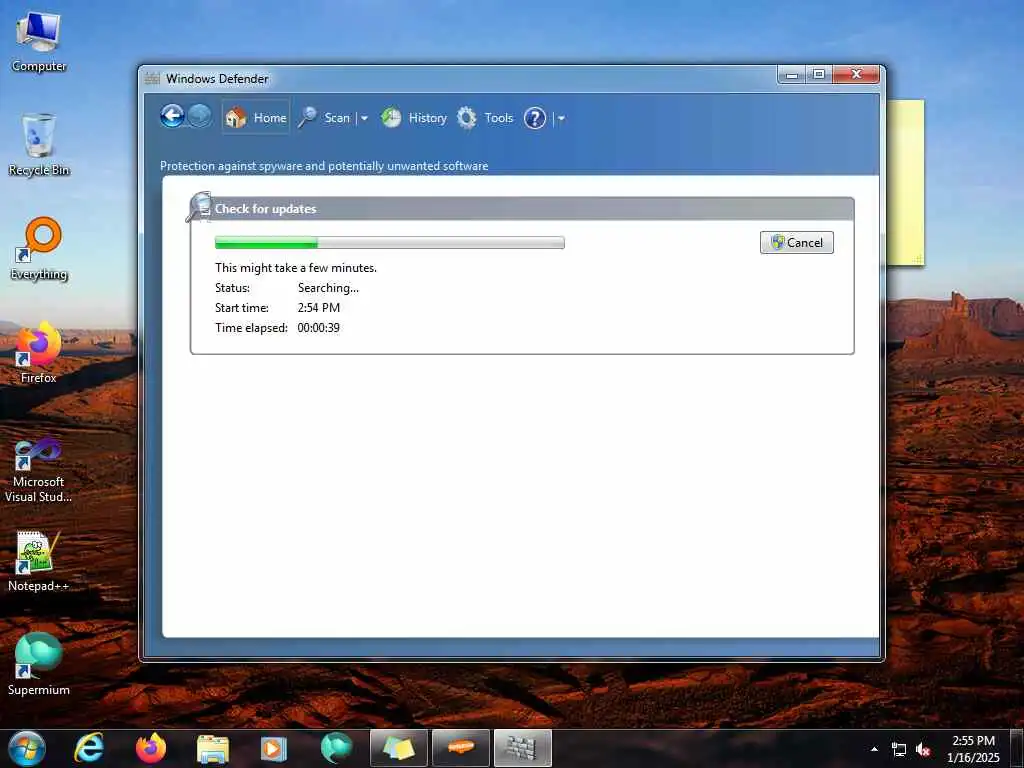Viewport: 1024px width, 768px height.
Task: Maximize the Windows Defender window
Action: (x=819, y=74)
